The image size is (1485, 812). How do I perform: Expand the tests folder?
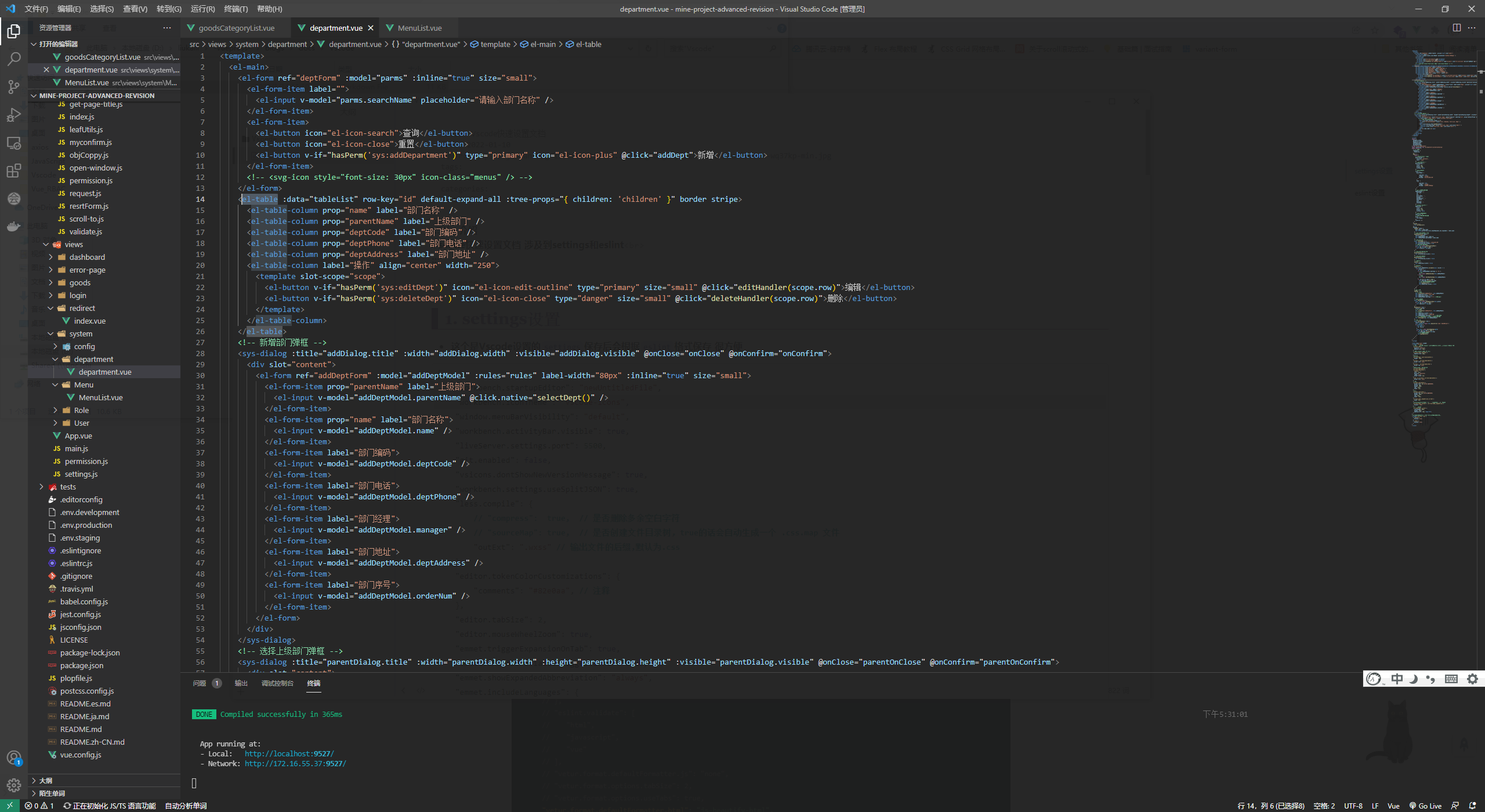point(41,487)
